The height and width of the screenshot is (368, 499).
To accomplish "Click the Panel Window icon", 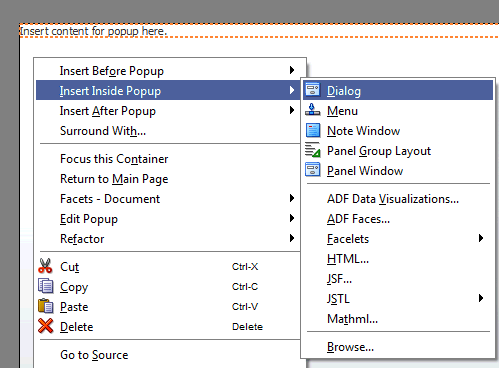I will click(313, 170).
